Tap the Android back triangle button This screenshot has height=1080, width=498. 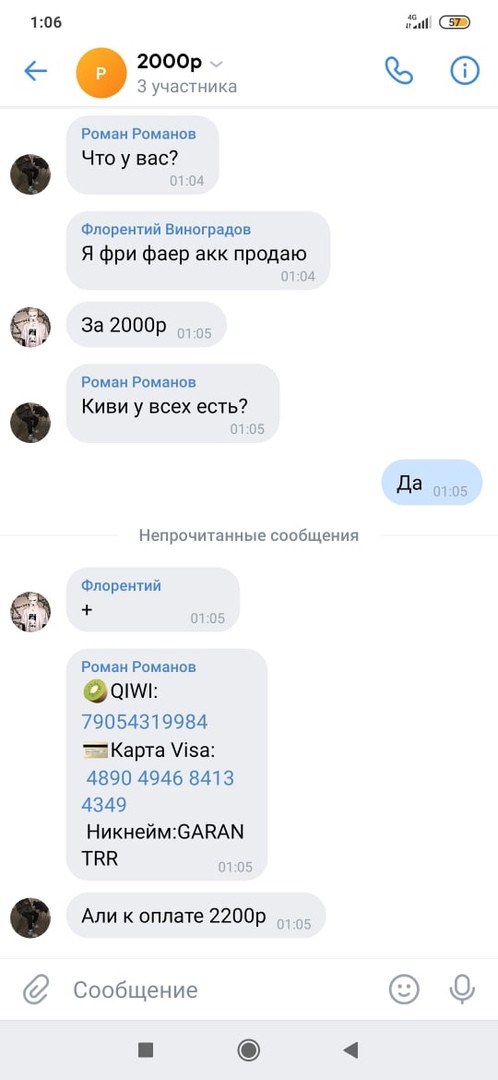[351, 1050]
